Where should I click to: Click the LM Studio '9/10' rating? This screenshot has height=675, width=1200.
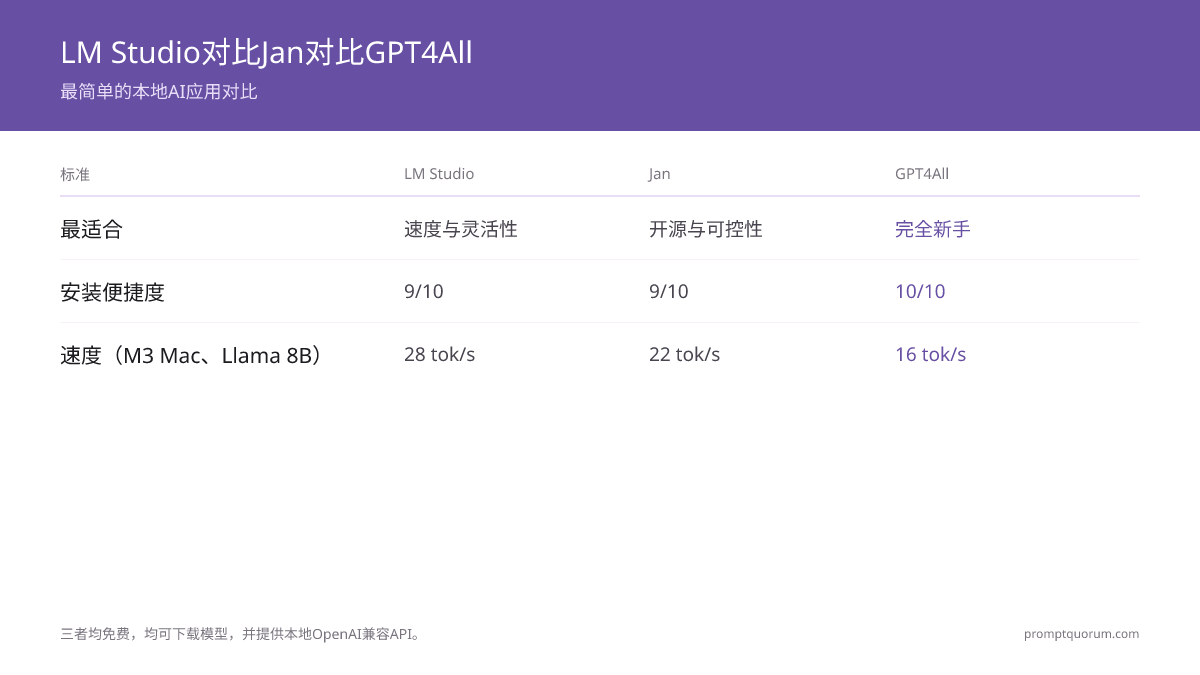click(x=424, y=292)
